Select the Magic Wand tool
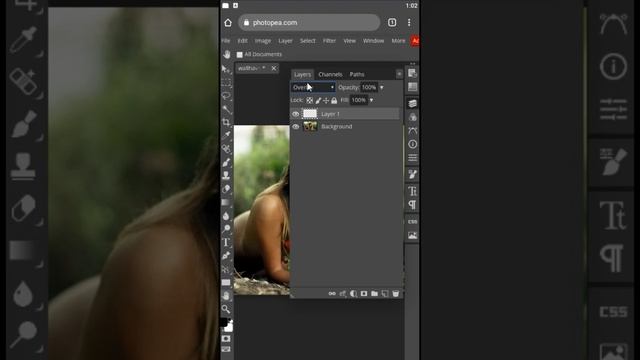Image resolution: width=640 pixels, height=360 pixels. click(x=226, y=109)
